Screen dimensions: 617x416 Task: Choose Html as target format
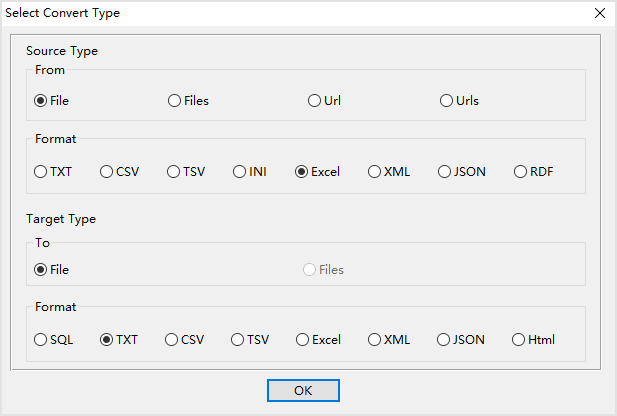coord(519,339)
